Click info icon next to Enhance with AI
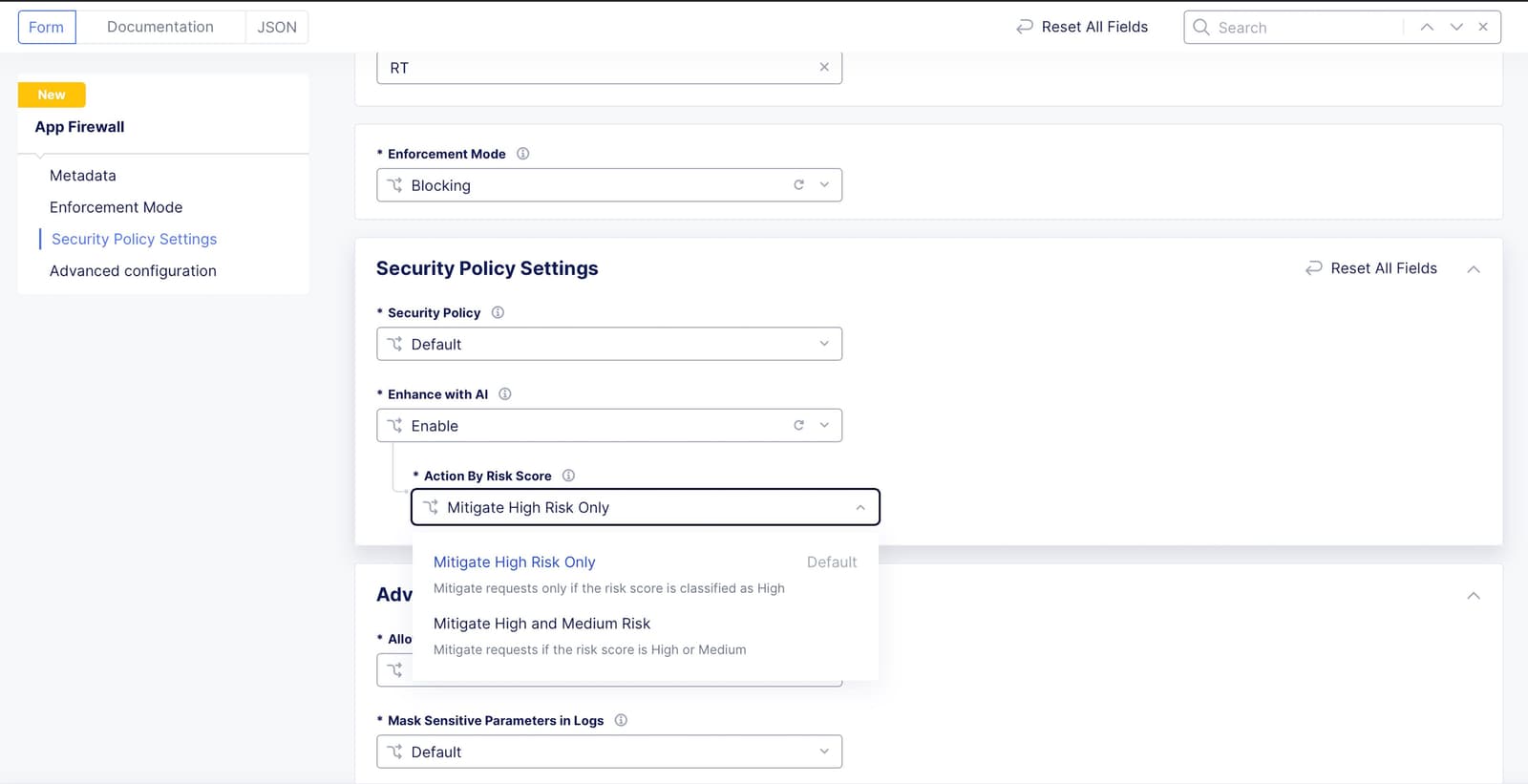The image size is (1528, 784). 505,394
